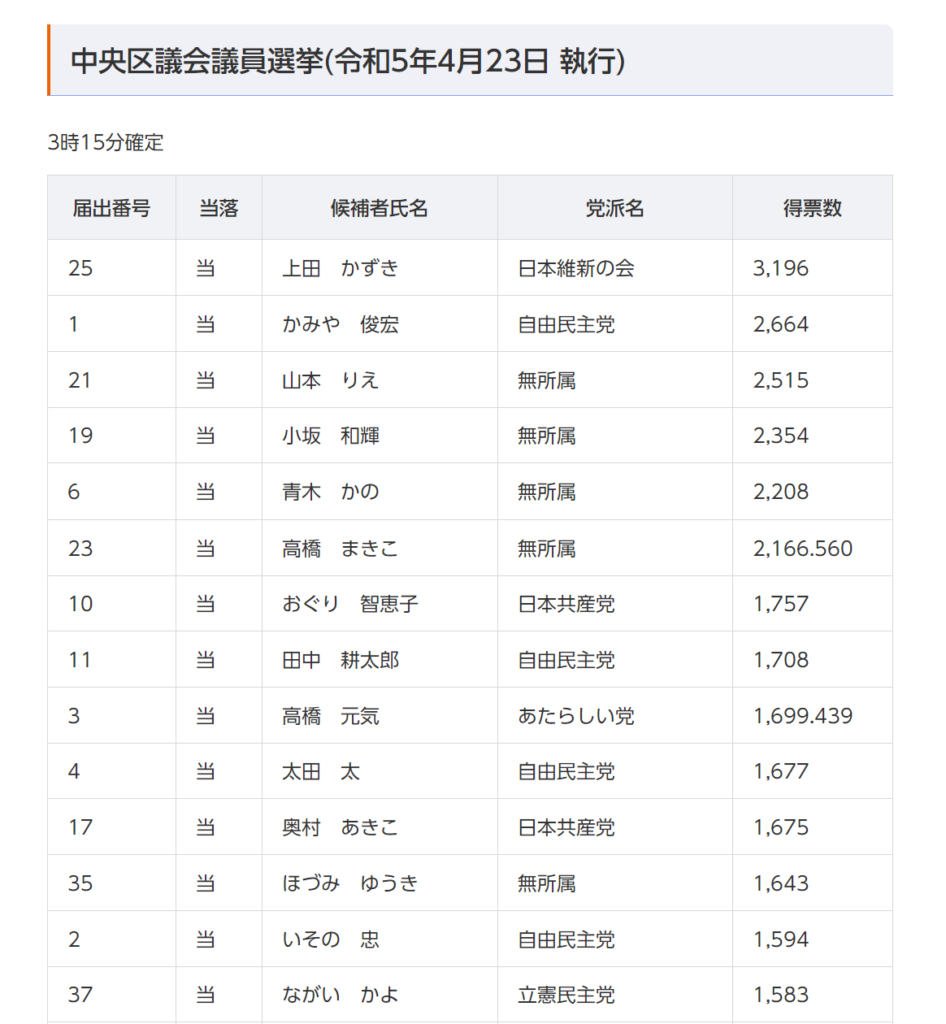Click the heading 中央区議会議員選挙(令和5年4月23日 執行)
Viewport: 946px width, 1024px height.
pyautogui.click(x=347, y=61)
